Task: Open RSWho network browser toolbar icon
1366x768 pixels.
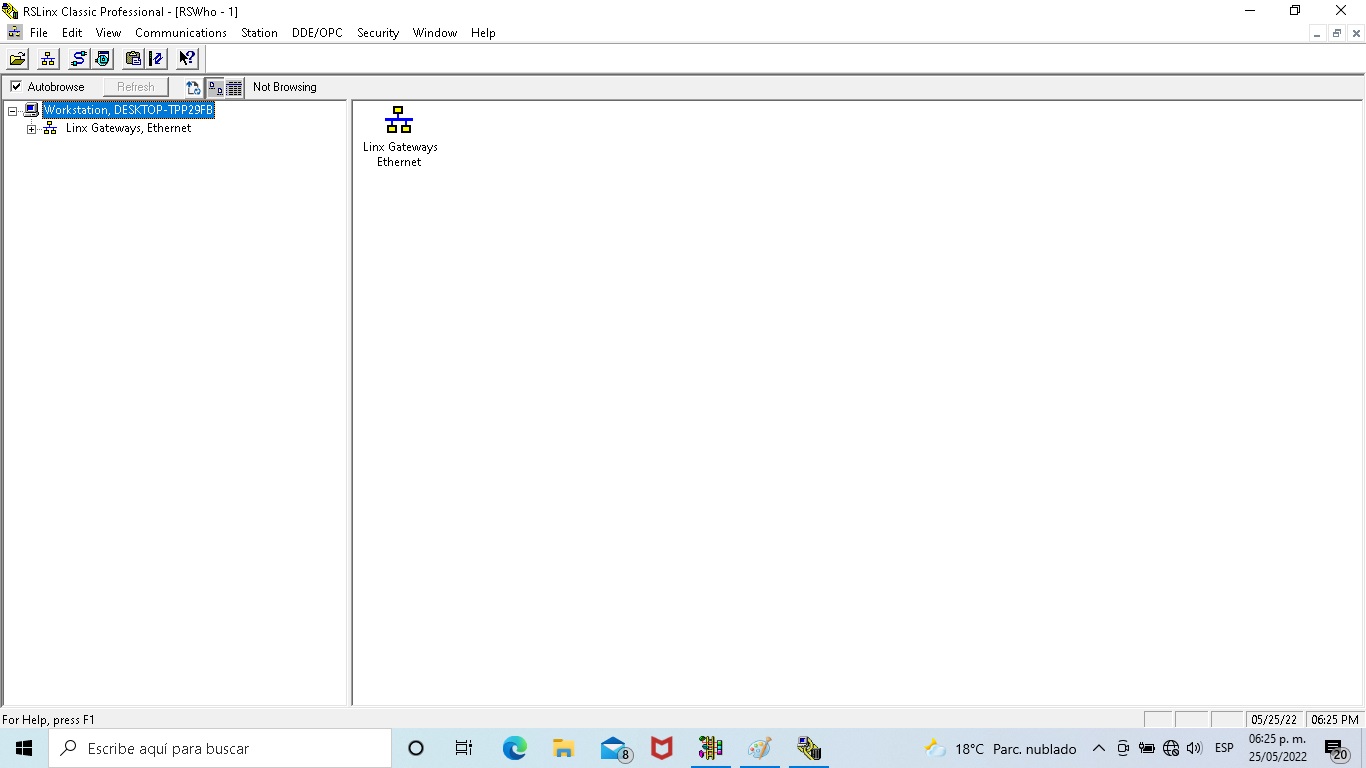Action: [x=47, y=59]
